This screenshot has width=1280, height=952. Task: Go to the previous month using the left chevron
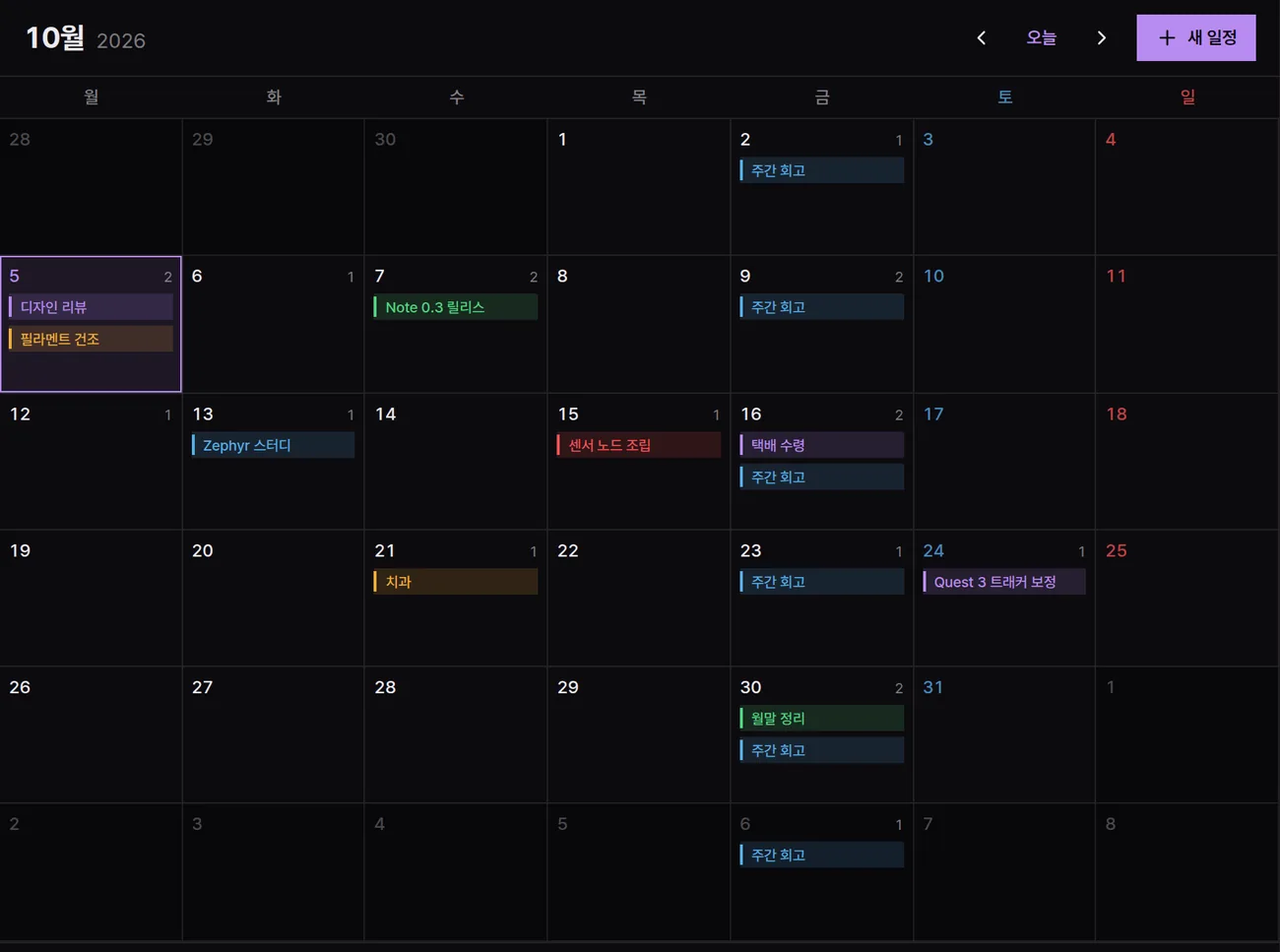[x=981, y=37]
